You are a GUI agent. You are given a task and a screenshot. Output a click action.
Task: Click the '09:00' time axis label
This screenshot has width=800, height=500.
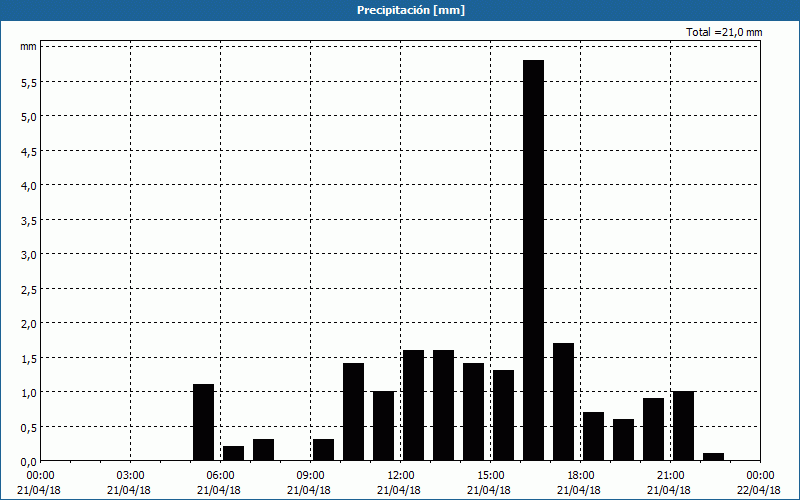click(310, 476)
